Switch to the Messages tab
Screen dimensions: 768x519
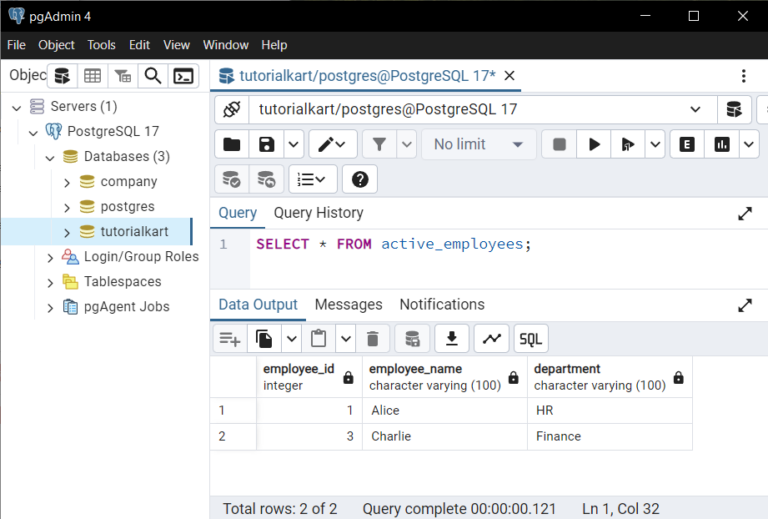click(x=348, y=305)
